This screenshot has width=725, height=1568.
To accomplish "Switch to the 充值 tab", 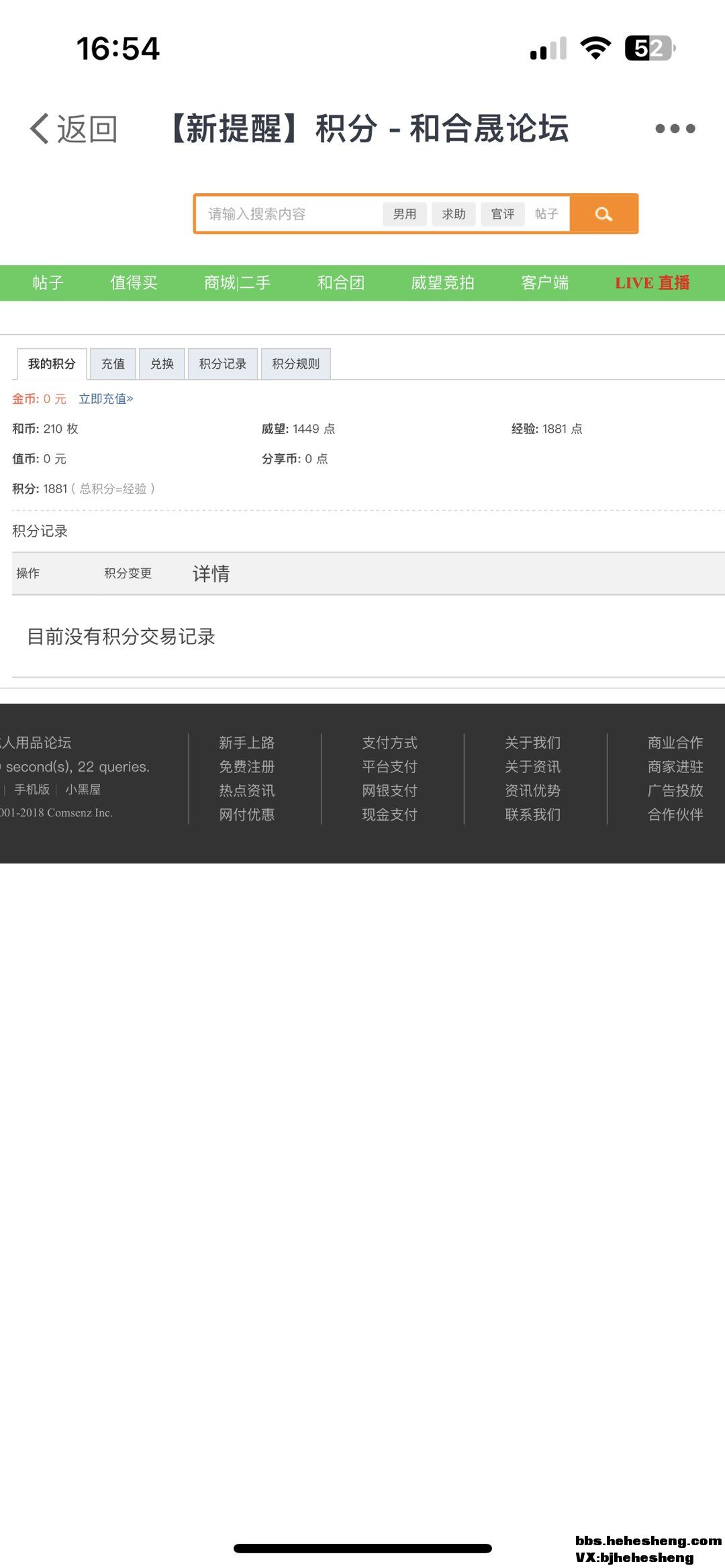I will [113, 364].
